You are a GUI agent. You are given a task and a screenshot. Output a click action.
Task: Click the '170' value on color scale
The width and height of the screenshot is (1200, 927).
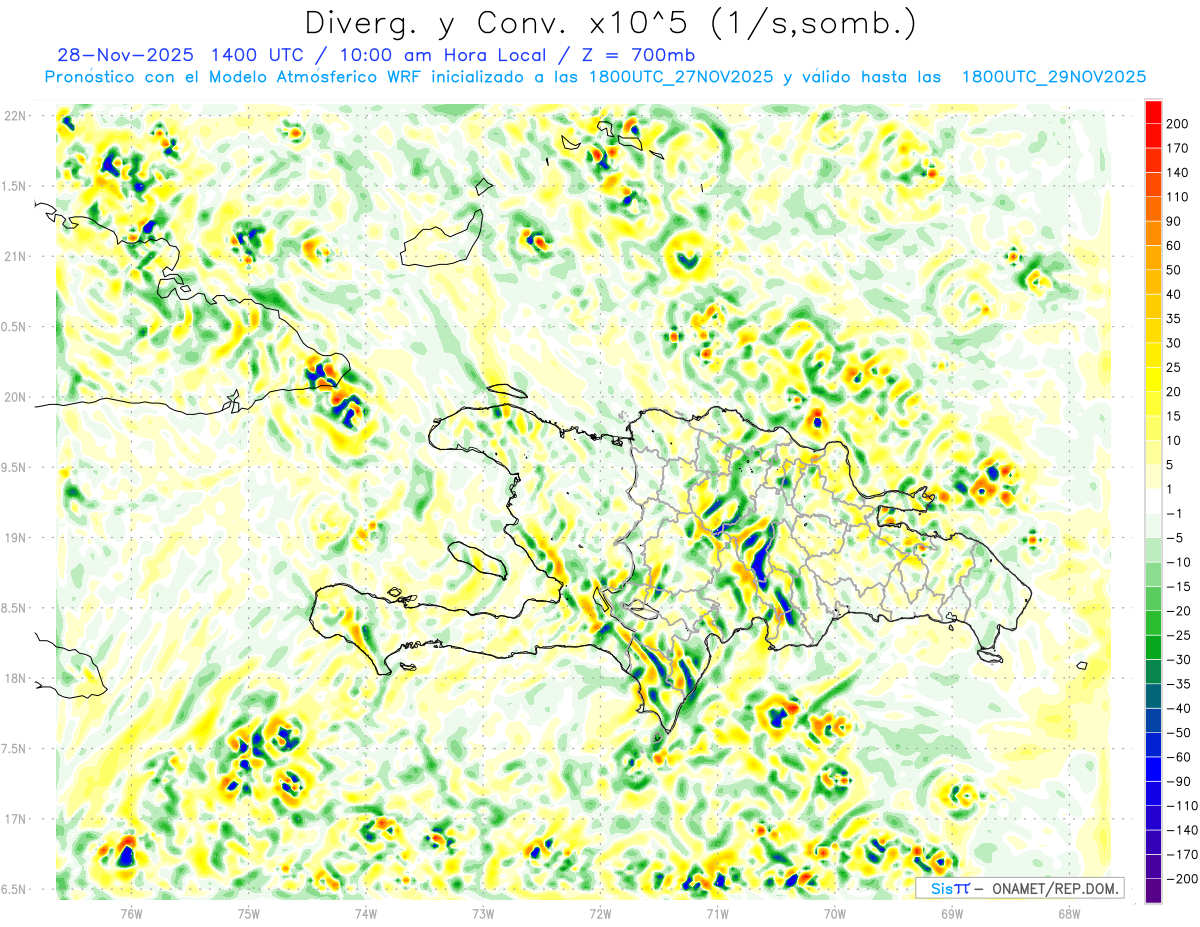tap(1178, 148)
